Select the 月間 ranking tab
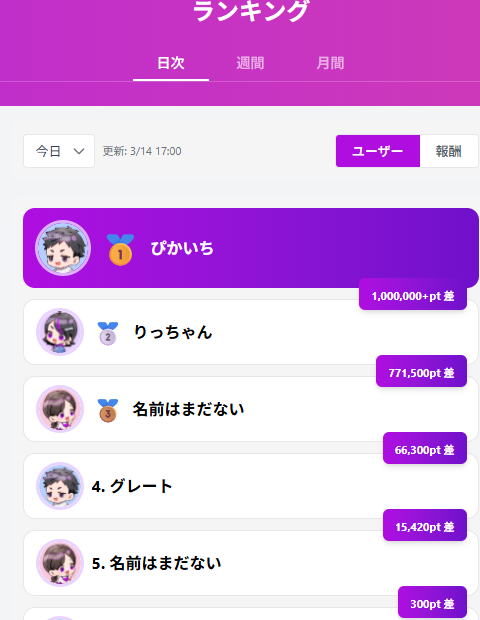480x620 pixels. [330, 63]
